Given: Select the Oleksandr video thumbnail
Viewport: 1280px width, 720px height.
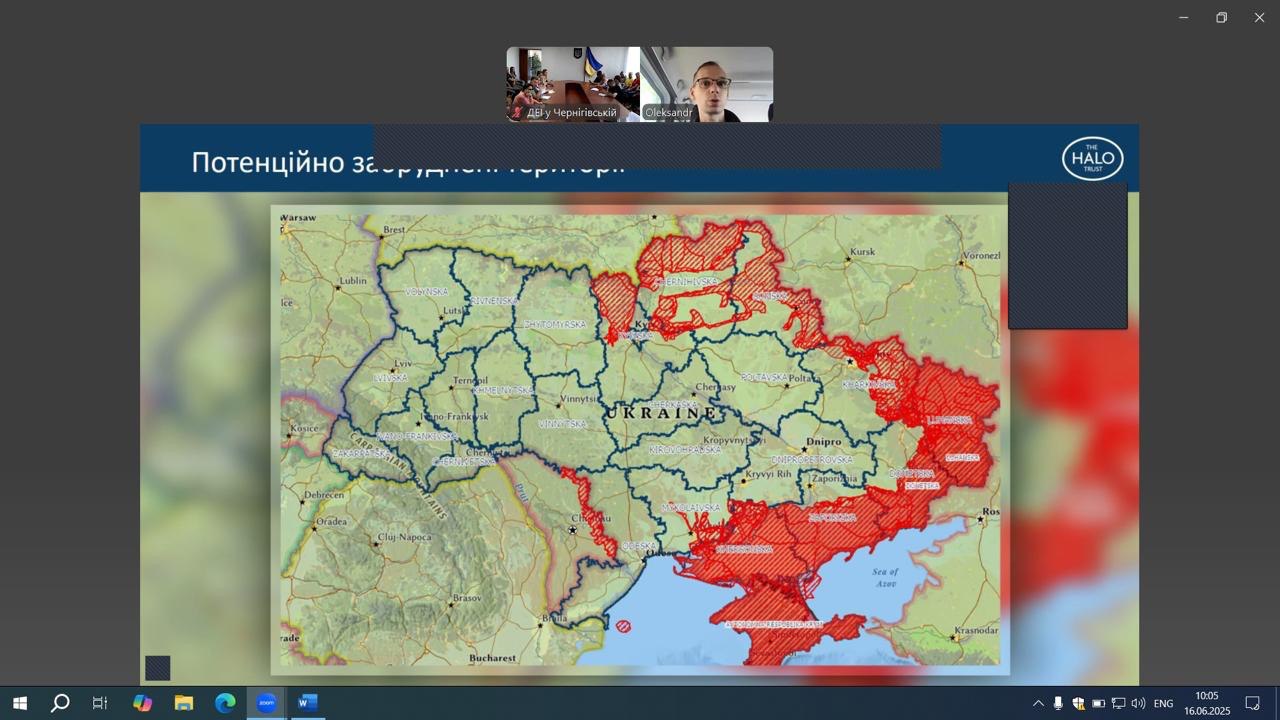Looking at the screenshot, I should pos(707,84).
